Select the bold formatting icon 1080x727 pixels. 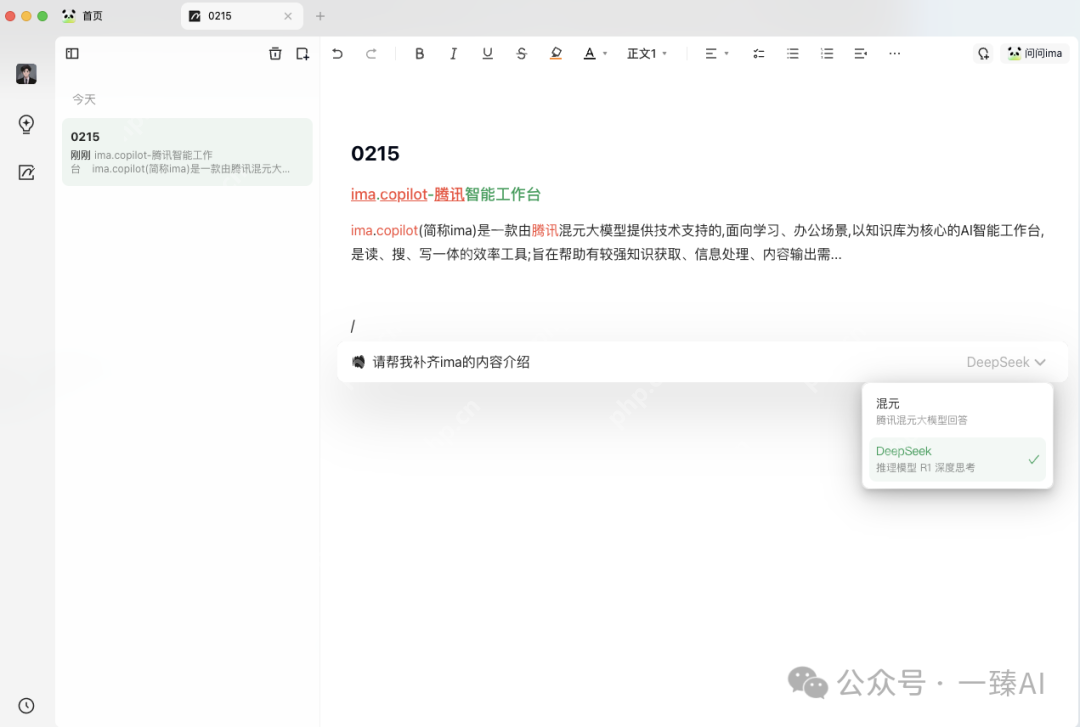point(419,53)
